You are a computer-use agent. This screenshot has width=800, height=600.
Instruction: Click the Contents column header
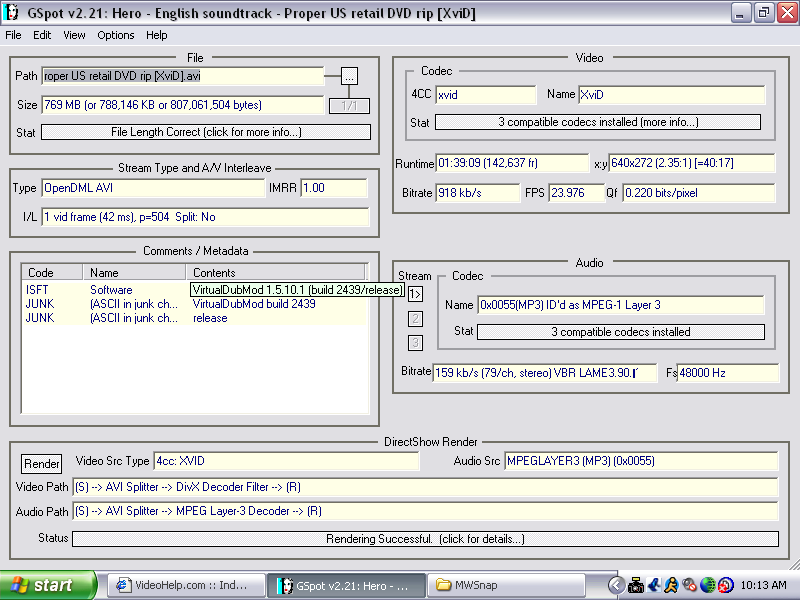(276, 272)
